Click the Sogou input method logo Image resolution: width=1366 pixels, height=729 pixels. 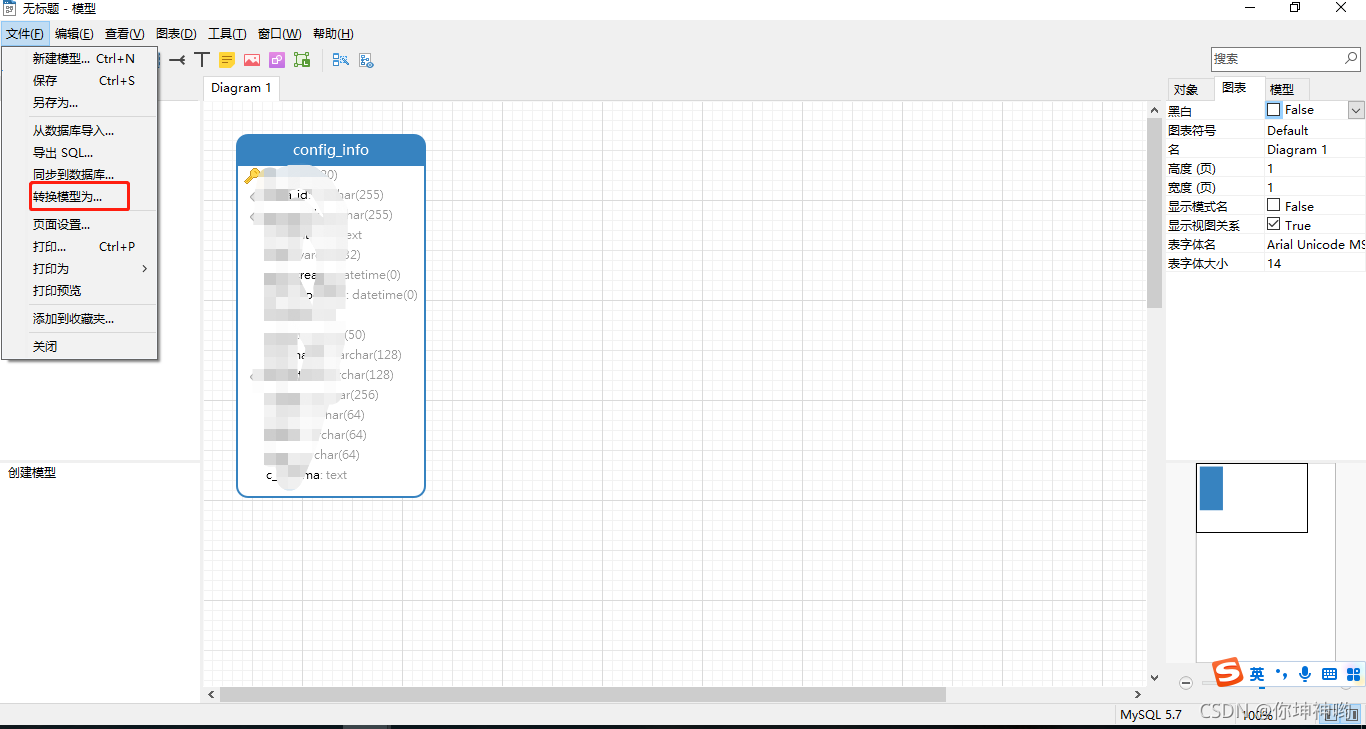(x=1228, y=673)
